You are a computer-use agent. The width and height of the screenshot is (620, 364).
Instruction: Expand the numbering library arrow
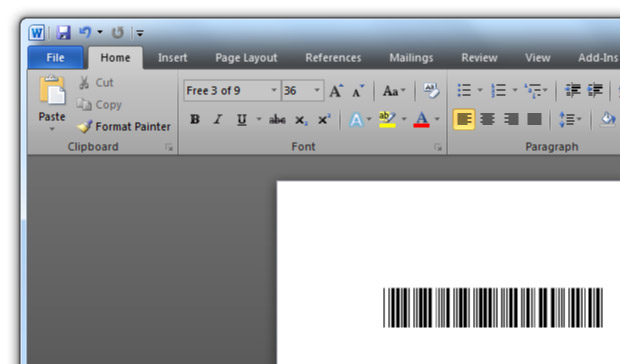click(515, 90)
